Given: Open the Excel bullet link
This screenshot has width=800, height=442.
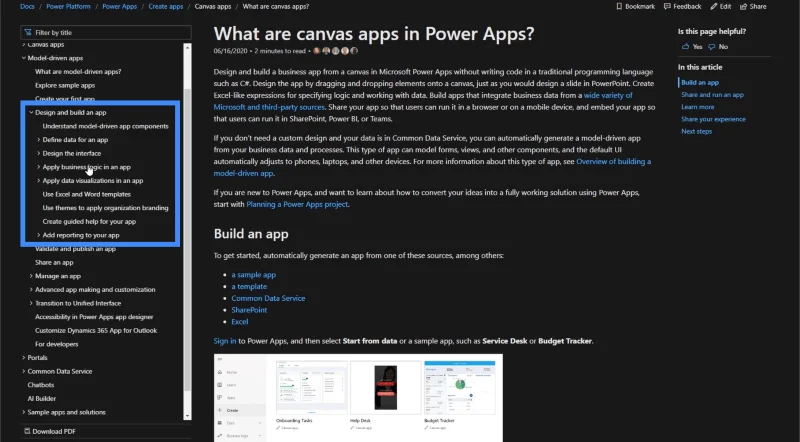Looking at the screenshot, I should click(x=240, y=322).
